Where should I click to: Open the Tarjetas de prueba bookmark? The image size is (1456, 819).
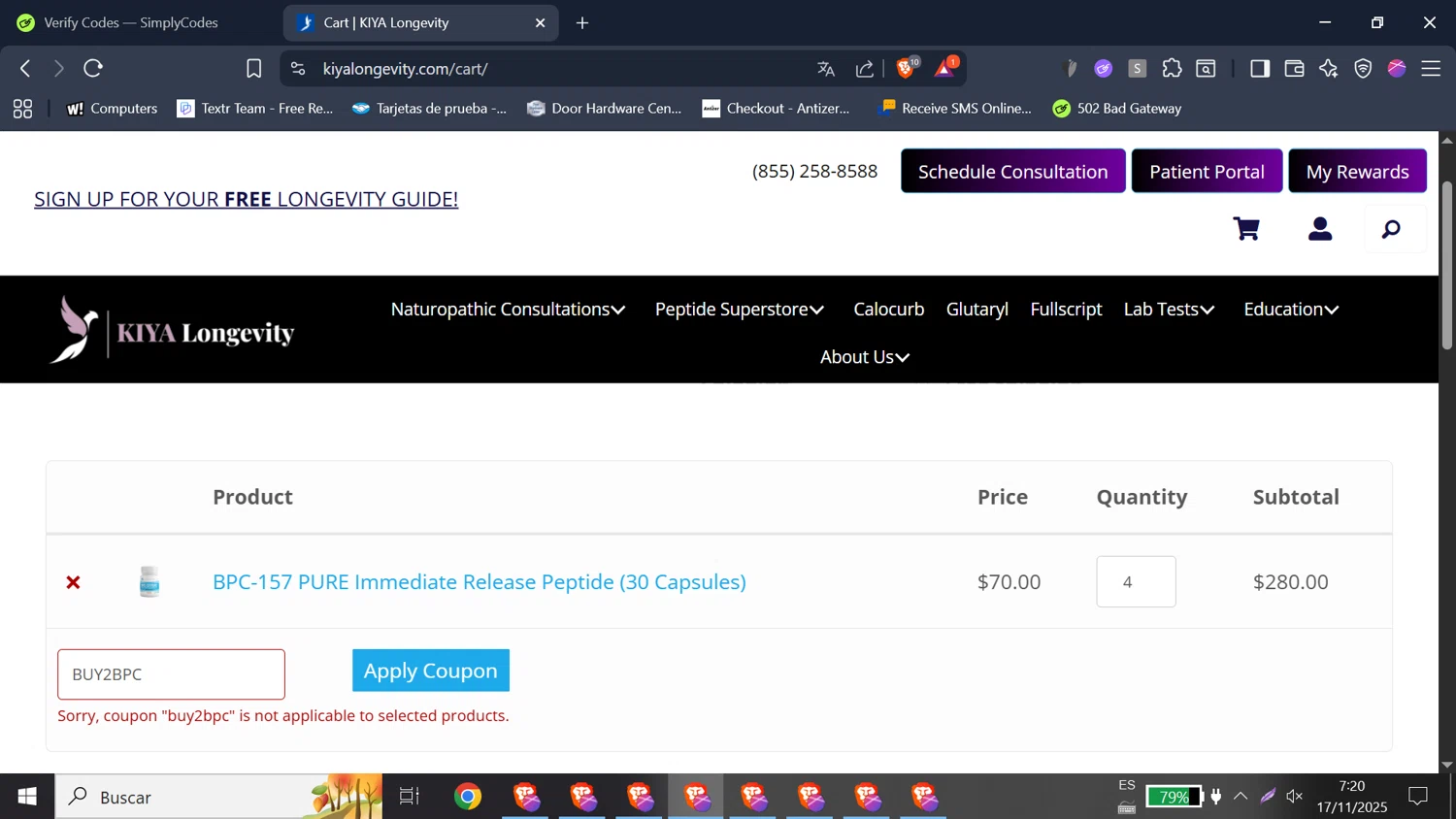(429, 109)
